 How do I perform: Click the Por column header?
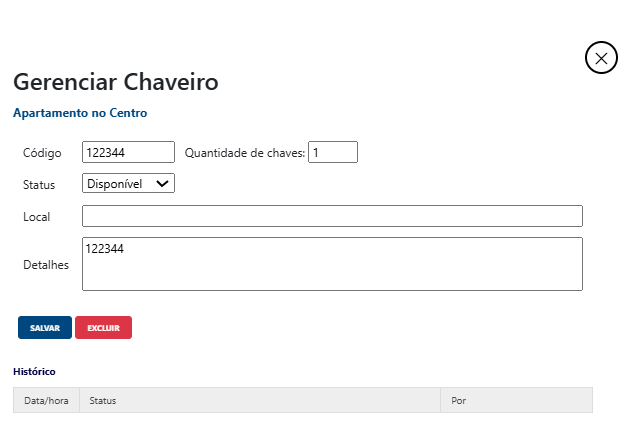pyautogui.click(x=459, y=400)
